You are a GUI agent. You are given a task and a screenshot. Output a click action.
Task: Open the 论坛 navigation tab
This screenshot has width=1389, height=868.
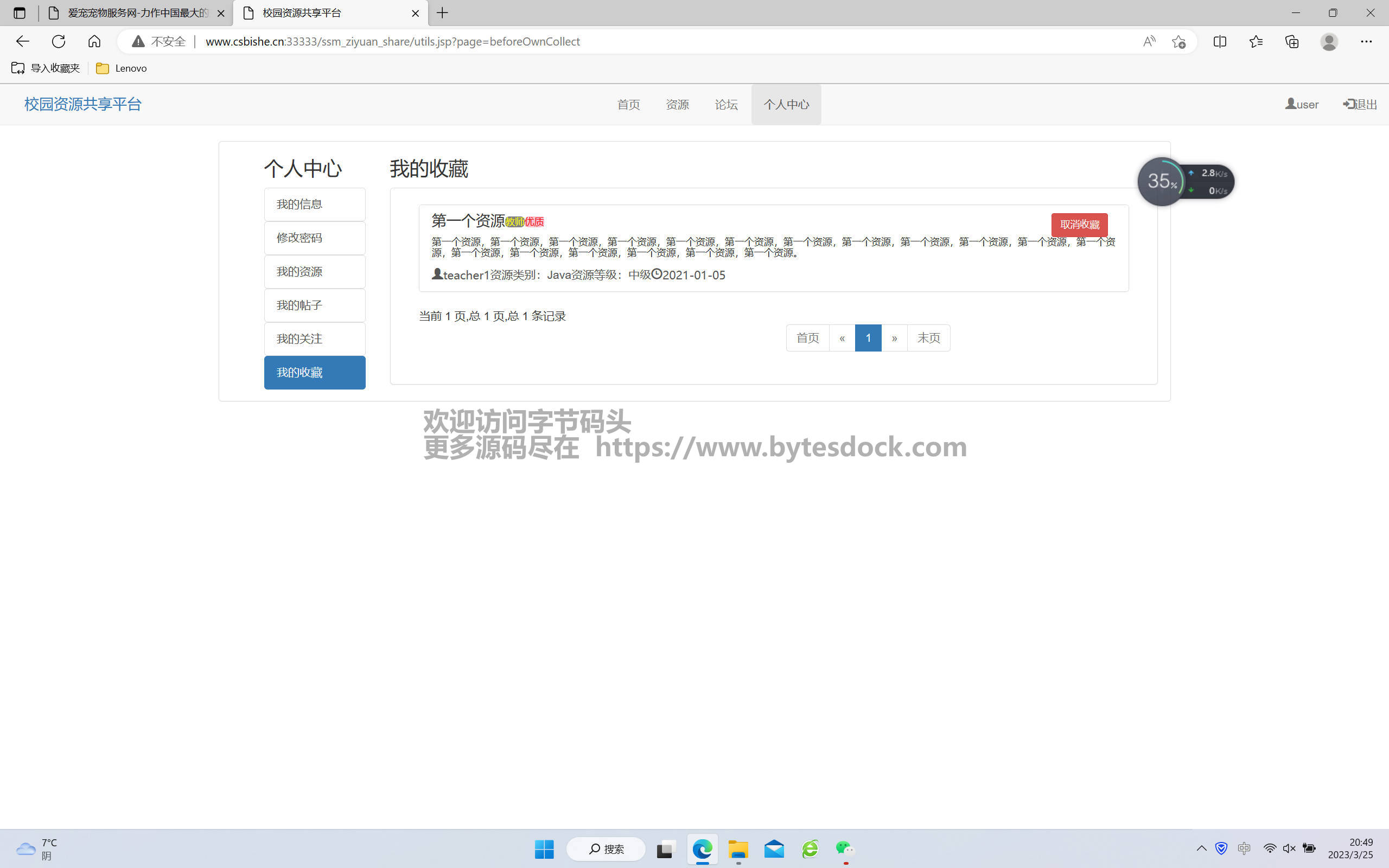(x=726, y=105)
